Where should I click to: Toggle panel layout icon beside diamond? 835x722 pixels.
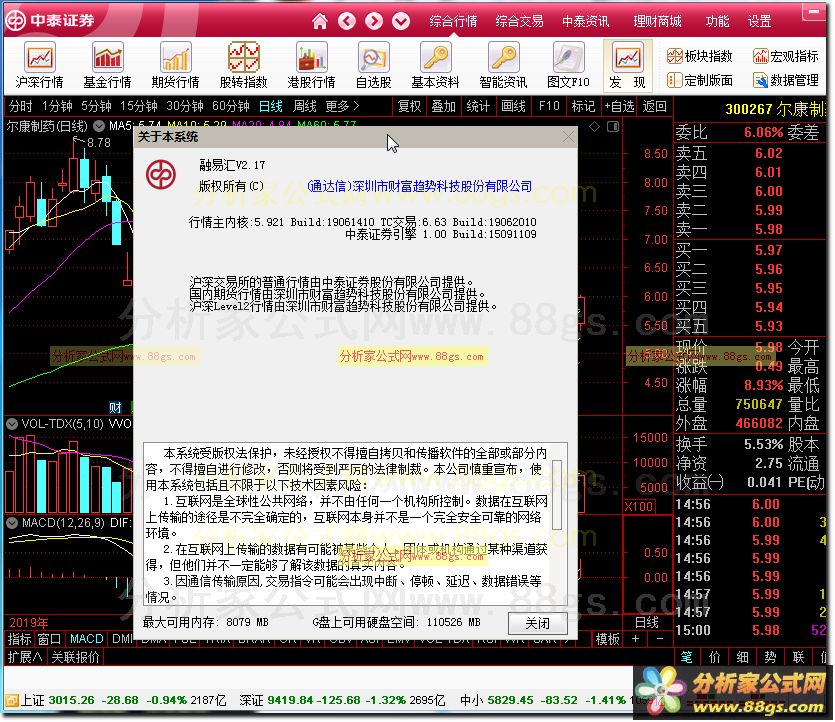click(613, 127)
